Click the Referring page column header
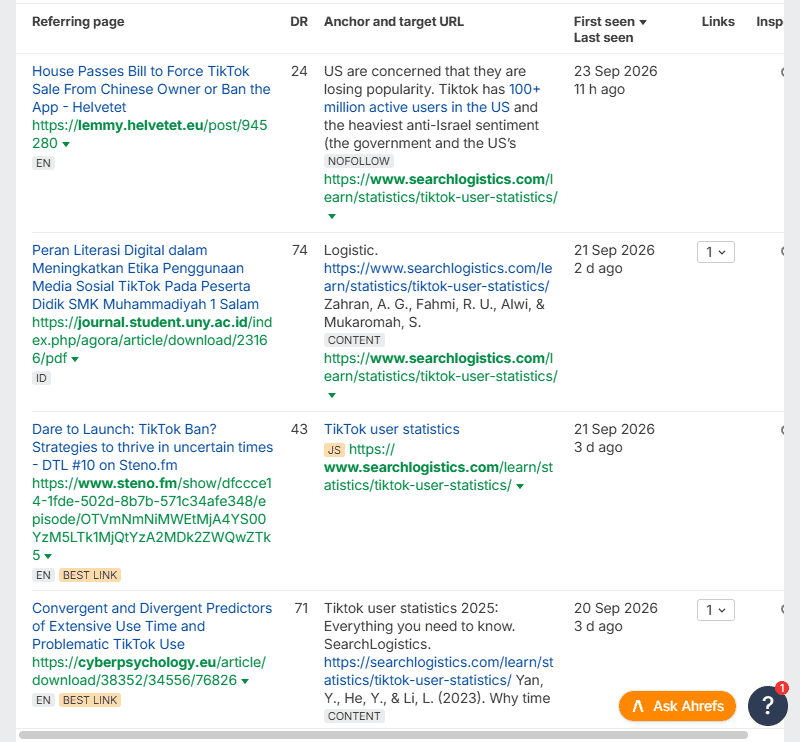This screenshot has width=800, height=742. click(78, 21)
